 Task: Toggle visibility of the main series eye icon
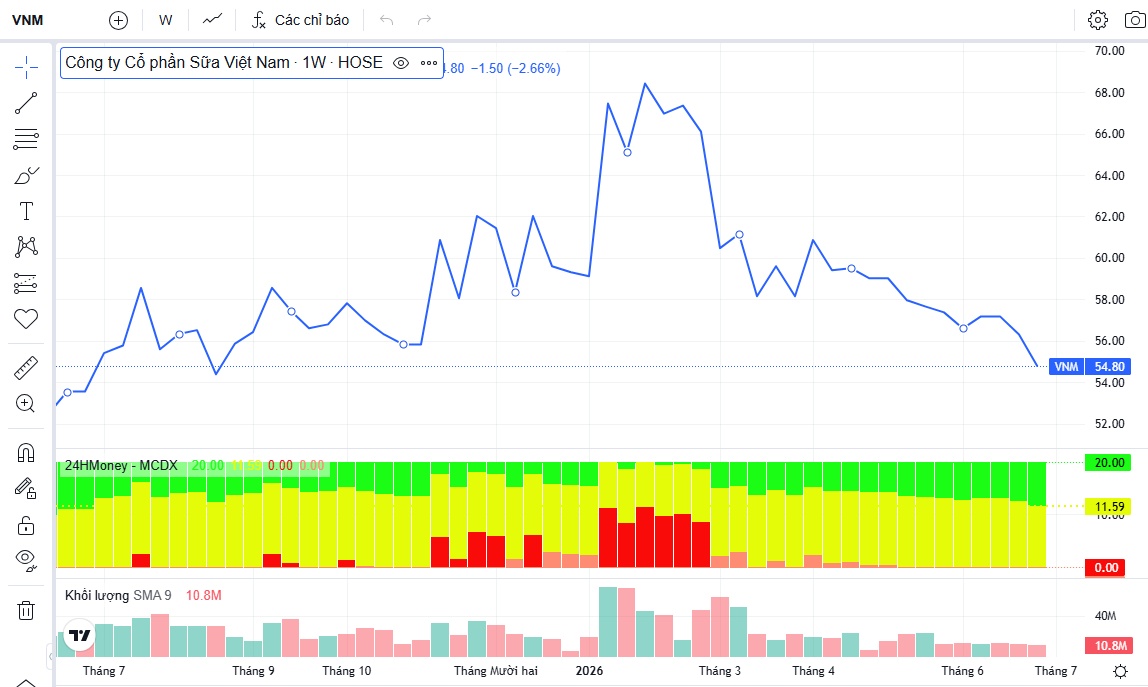point(400,63)
